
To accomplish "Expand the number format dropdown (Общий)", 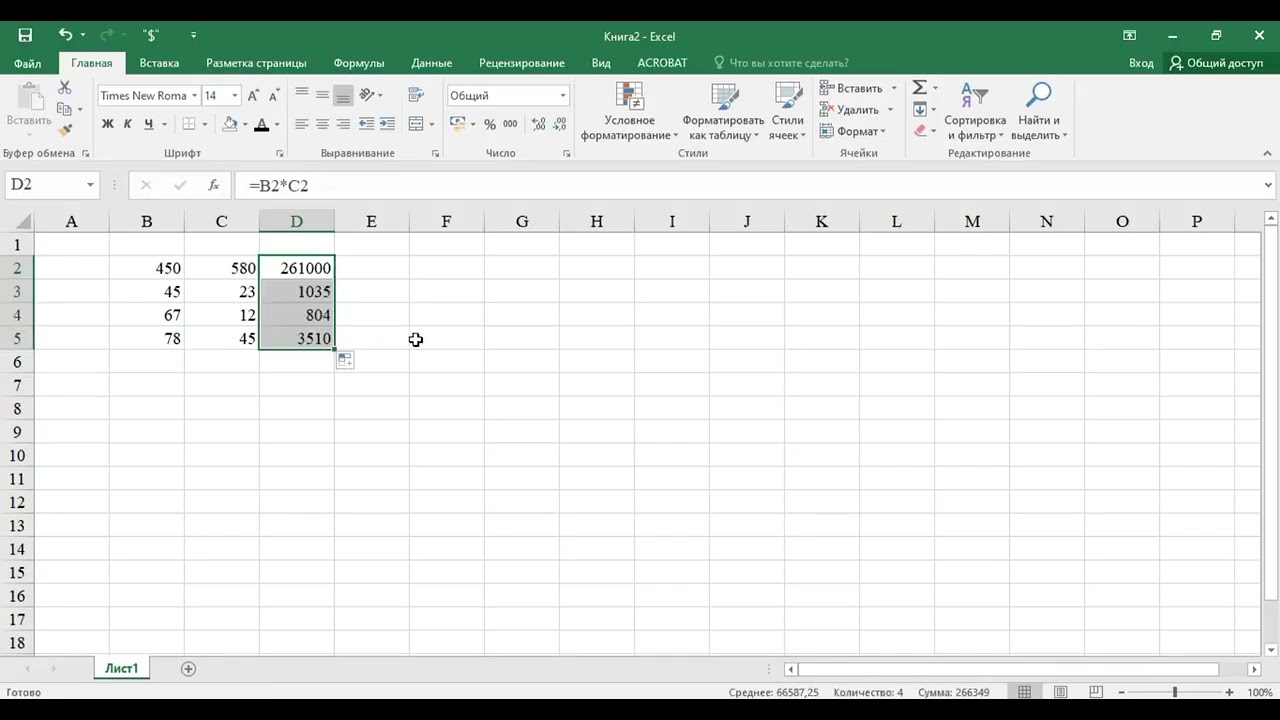I will click(563, 96).
